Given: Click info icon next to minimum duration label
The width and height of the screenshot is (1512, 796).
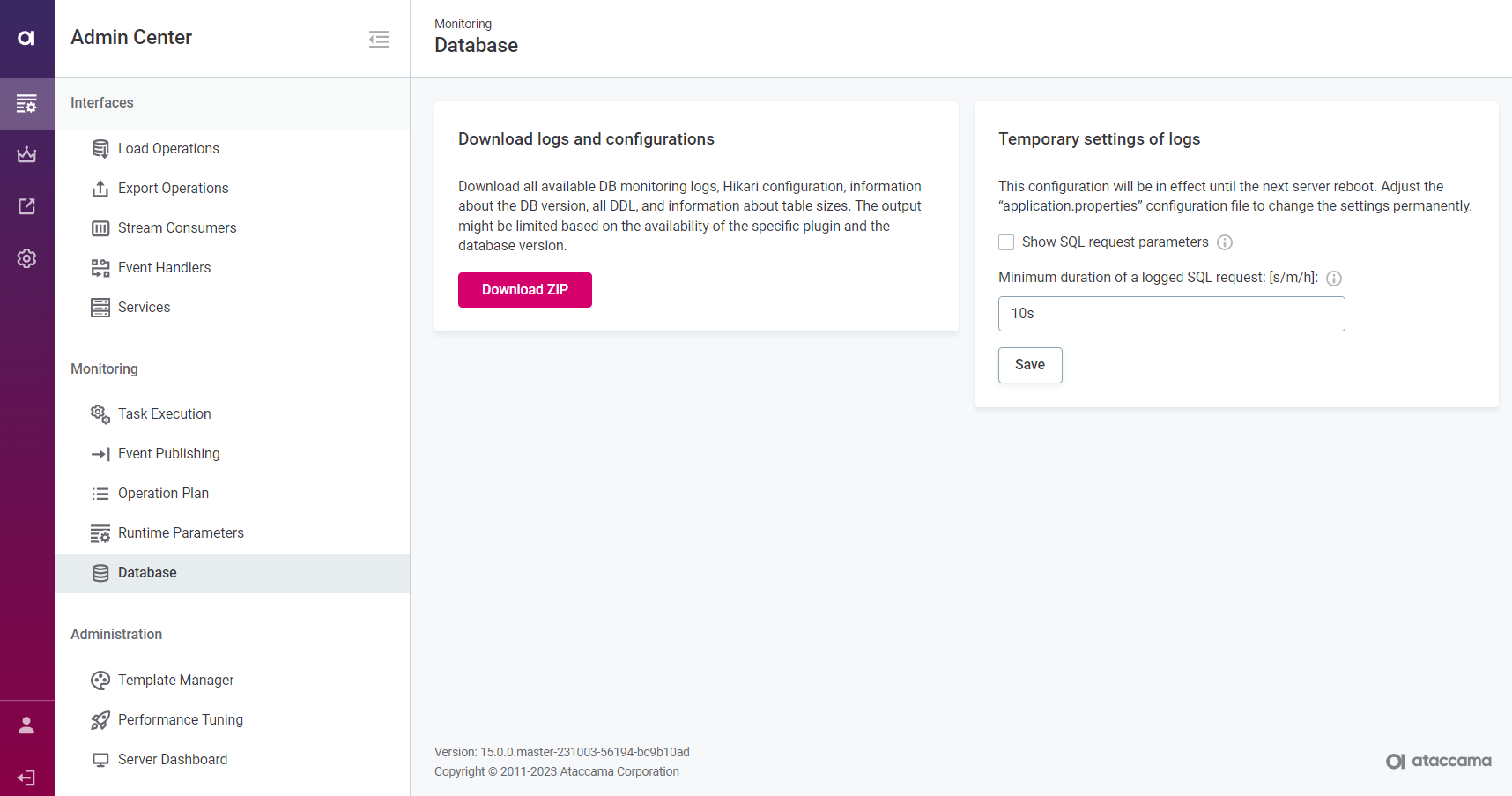Looking at the screenshot, I should [1334, 279].
